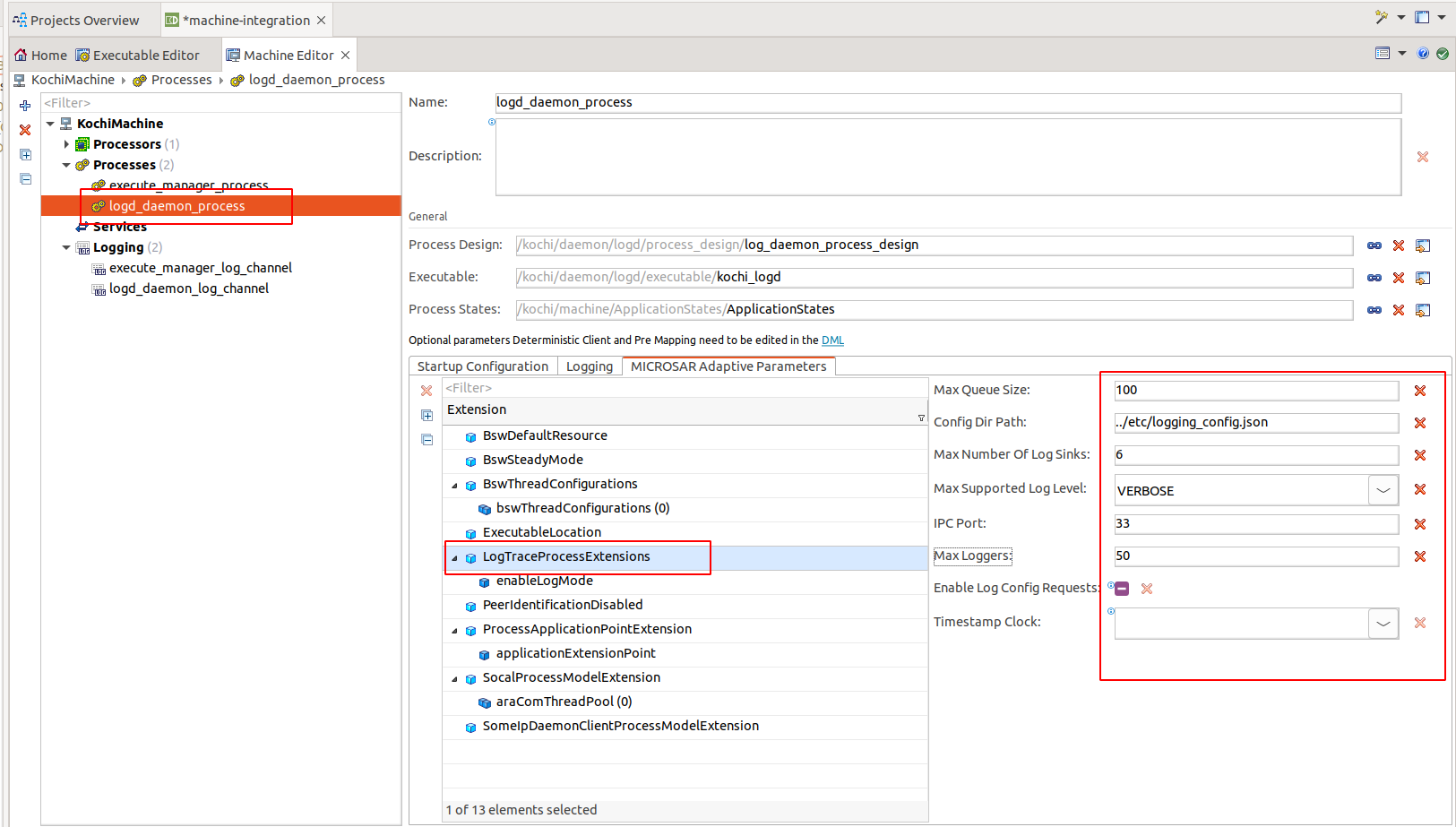Image resolution: width=1456 pixels, height=827 pixels.
Task: Select MICROSAR Adaptive Parameters tab
Action: [728, 366]
